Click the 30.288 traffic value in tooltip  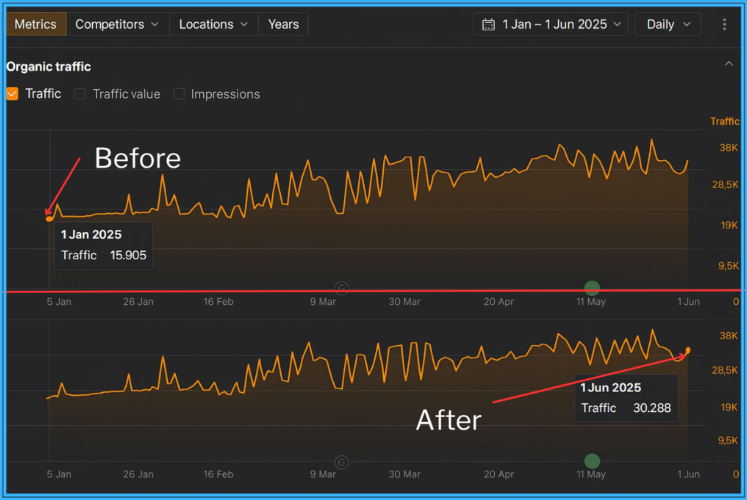(652, 408)
